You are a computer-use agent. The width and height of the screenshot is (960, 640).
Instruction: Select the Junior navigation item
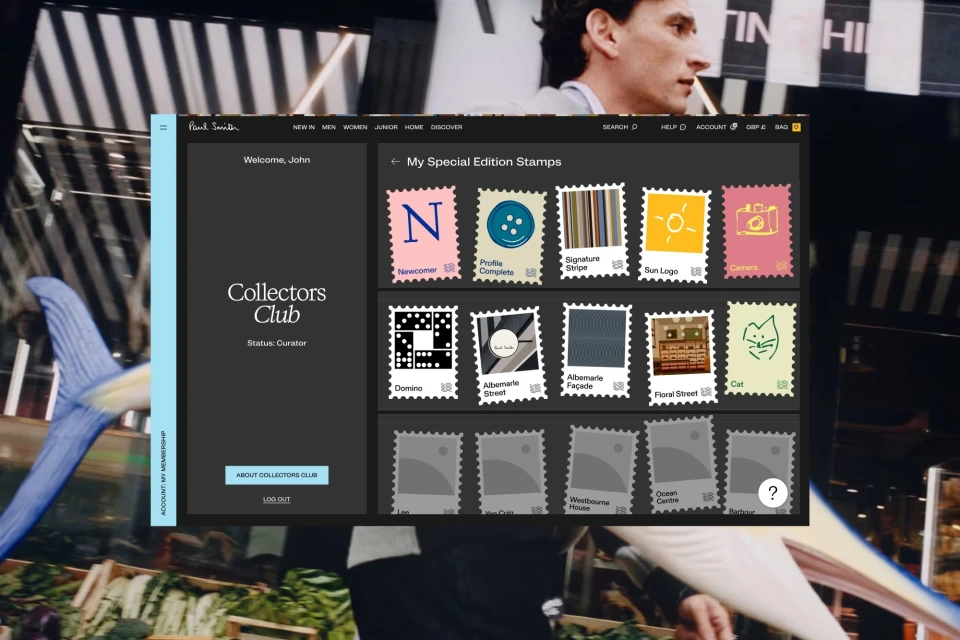[x=385, y=127]
